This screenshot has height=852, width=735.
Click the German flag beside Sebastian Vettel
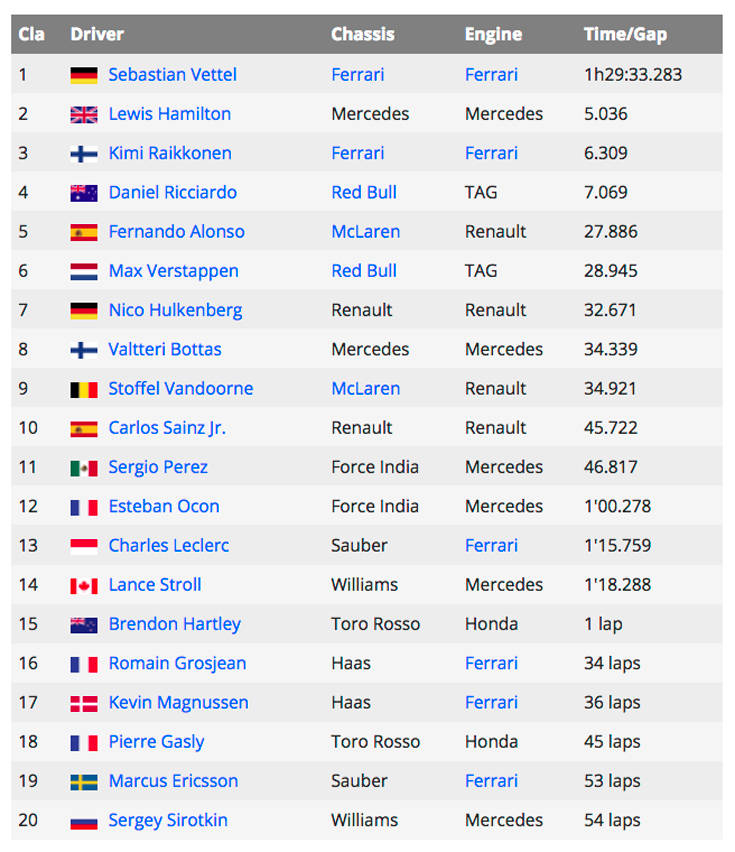point(84,75)
